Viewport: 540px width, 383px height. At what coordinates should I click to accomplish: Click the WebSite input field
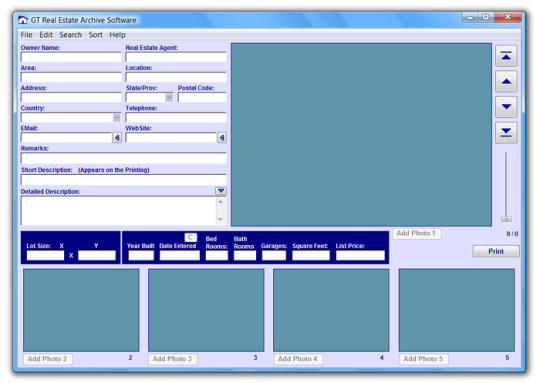tap(171, 138)
